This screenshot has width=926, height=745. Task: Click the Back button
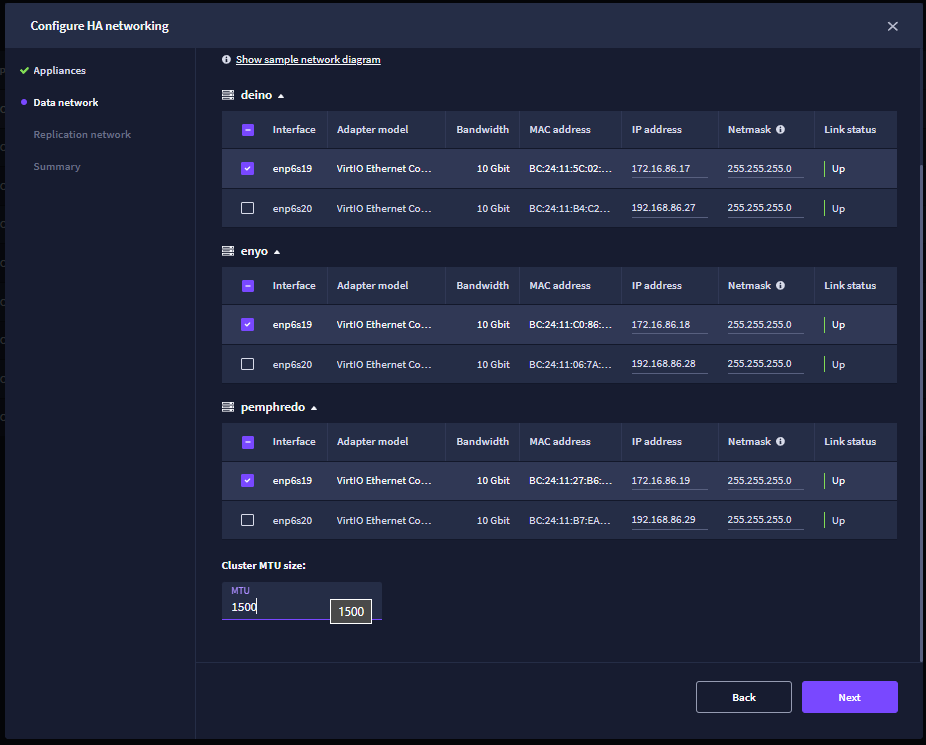pyautogui.click(x=744, y=697)
